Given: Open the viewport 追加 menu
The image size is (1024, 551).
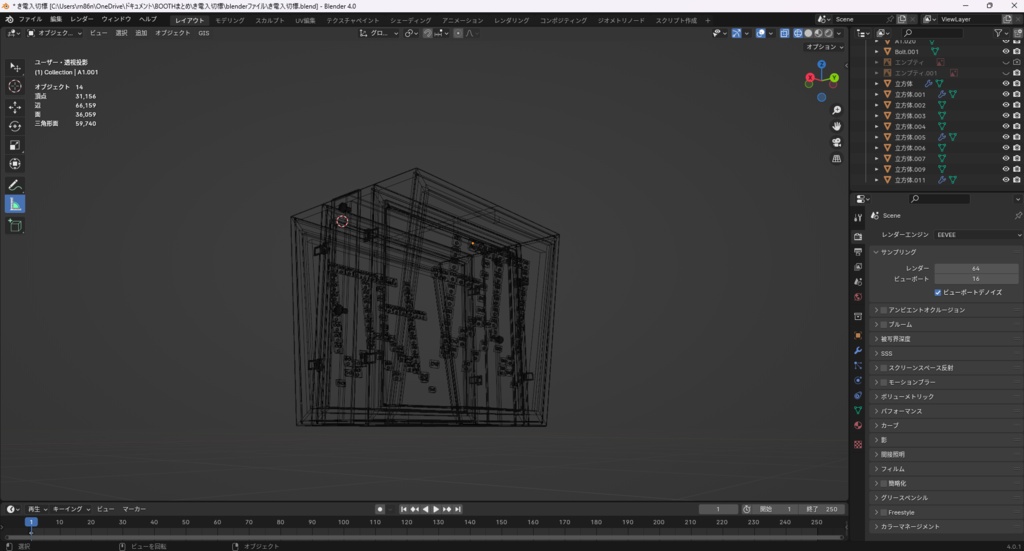Looking at the screenshot, I should tap(141, 33).
